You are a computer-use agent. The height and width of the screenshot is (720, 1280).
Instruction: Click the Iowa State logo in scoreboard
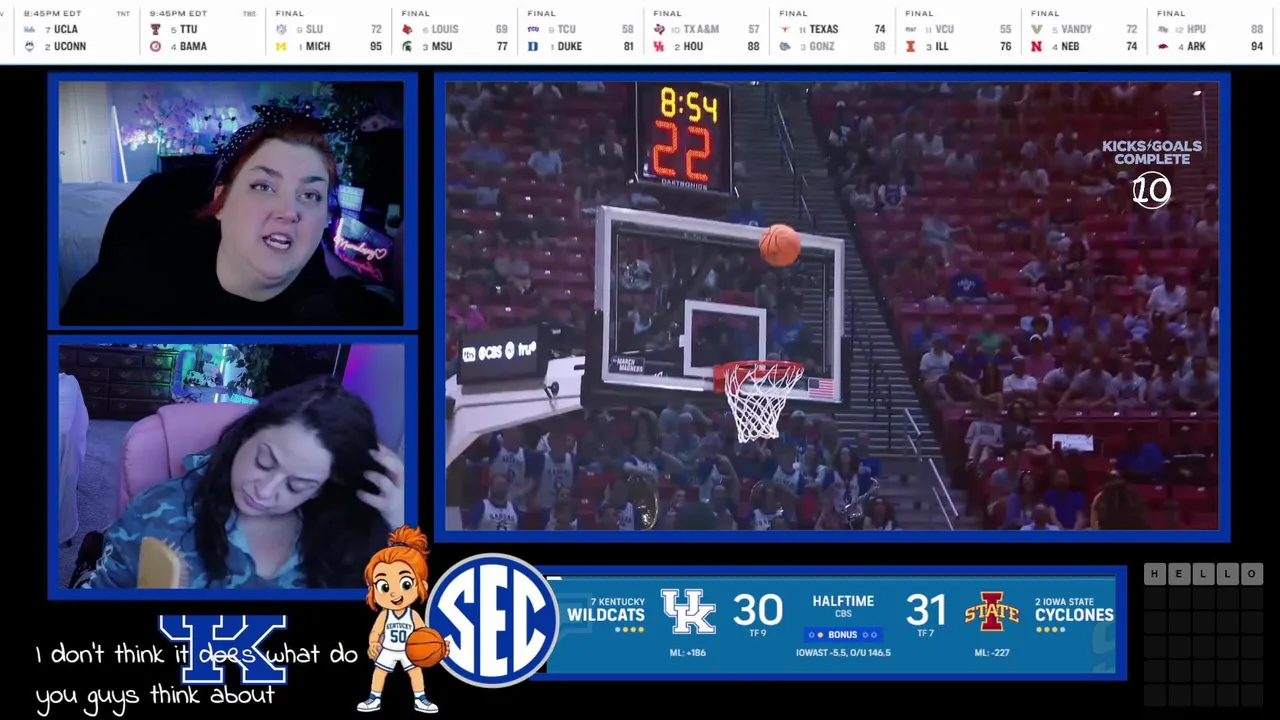coord(992,612)
